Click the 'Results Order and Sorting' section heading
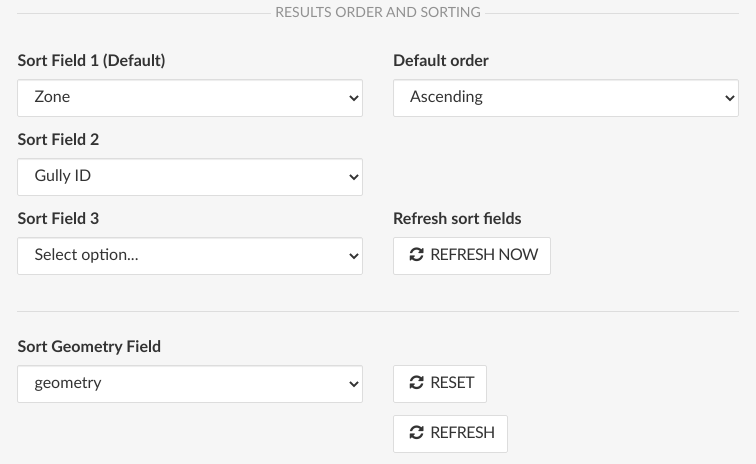Viewport: 756px width, 464px height. [378, 13]
